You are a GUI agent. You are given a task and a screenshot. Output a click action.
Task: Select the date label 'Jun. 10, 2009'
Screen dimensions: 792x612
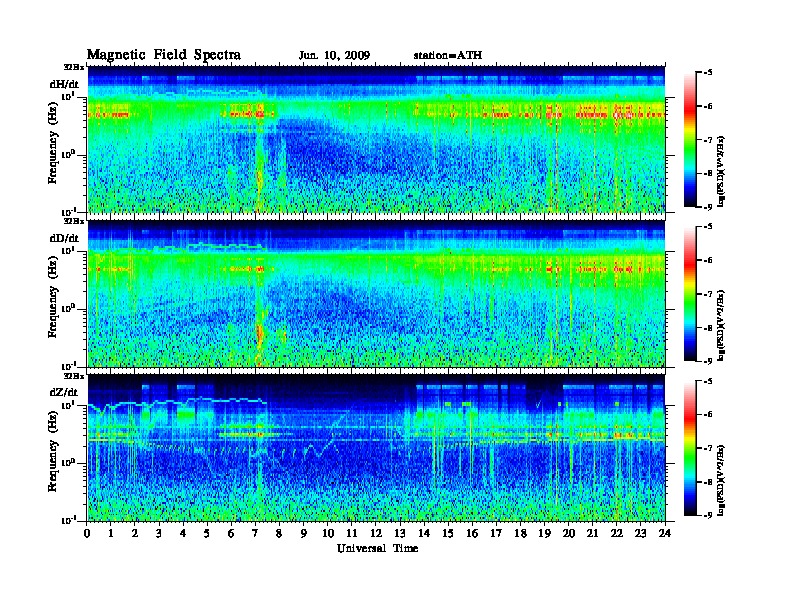click(334, 55)
